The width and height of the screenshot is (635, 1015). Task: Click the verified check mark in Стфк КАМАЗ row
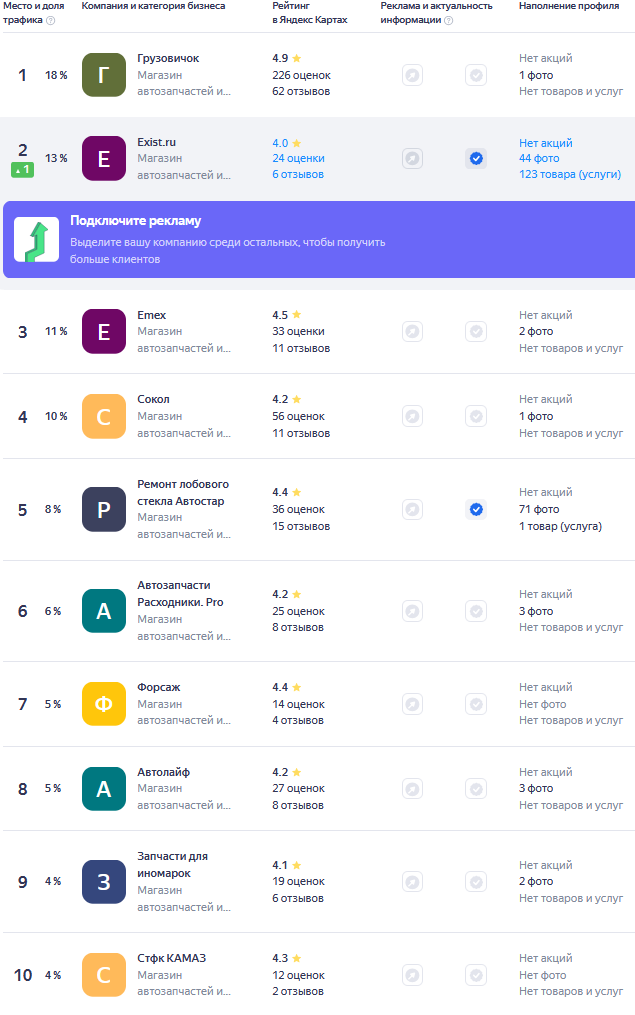[476, 975]
